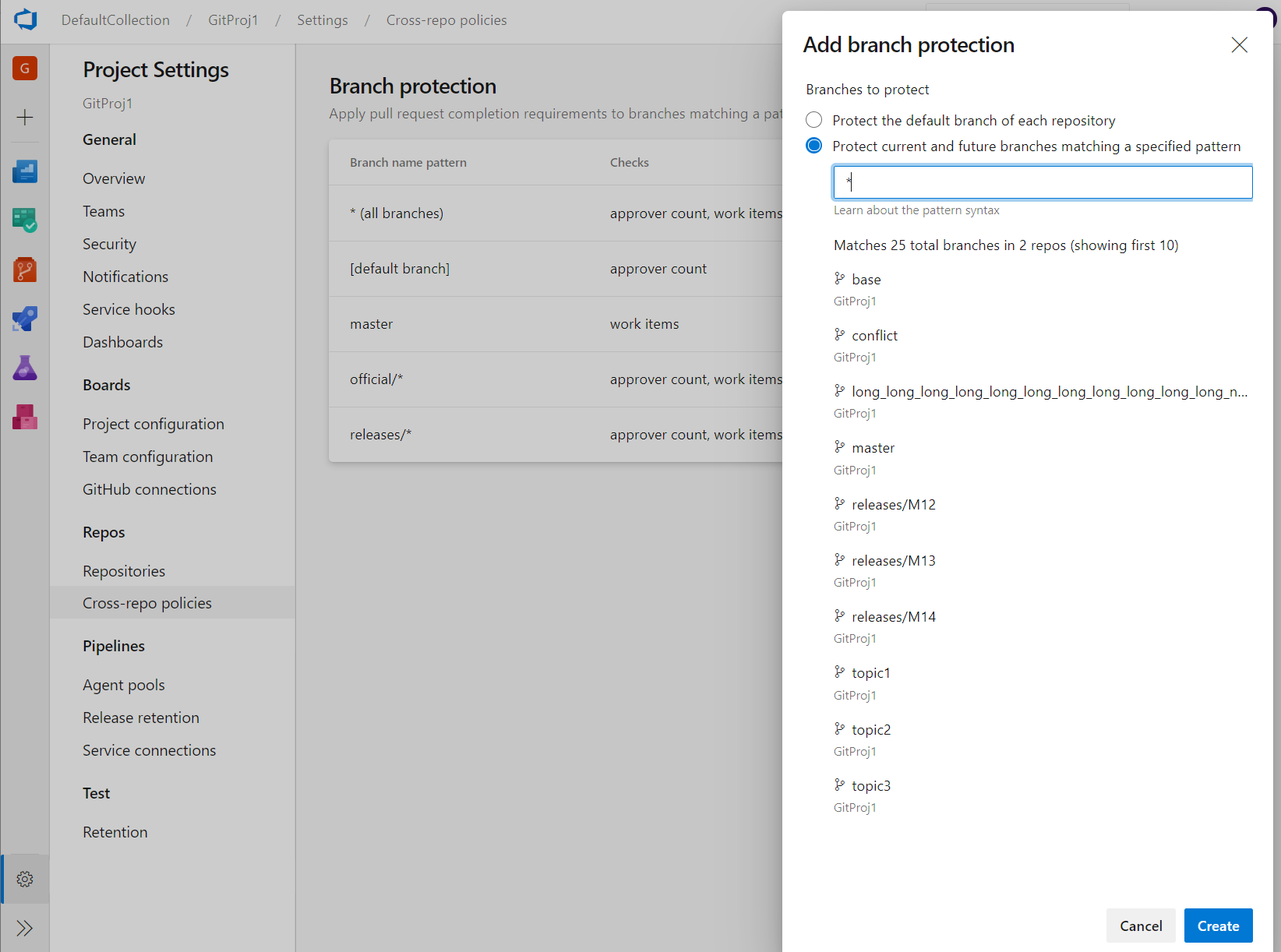The image size is (1281, 952).
Task: Cancel the Add branch protection panel
Action: point(1140,926)
